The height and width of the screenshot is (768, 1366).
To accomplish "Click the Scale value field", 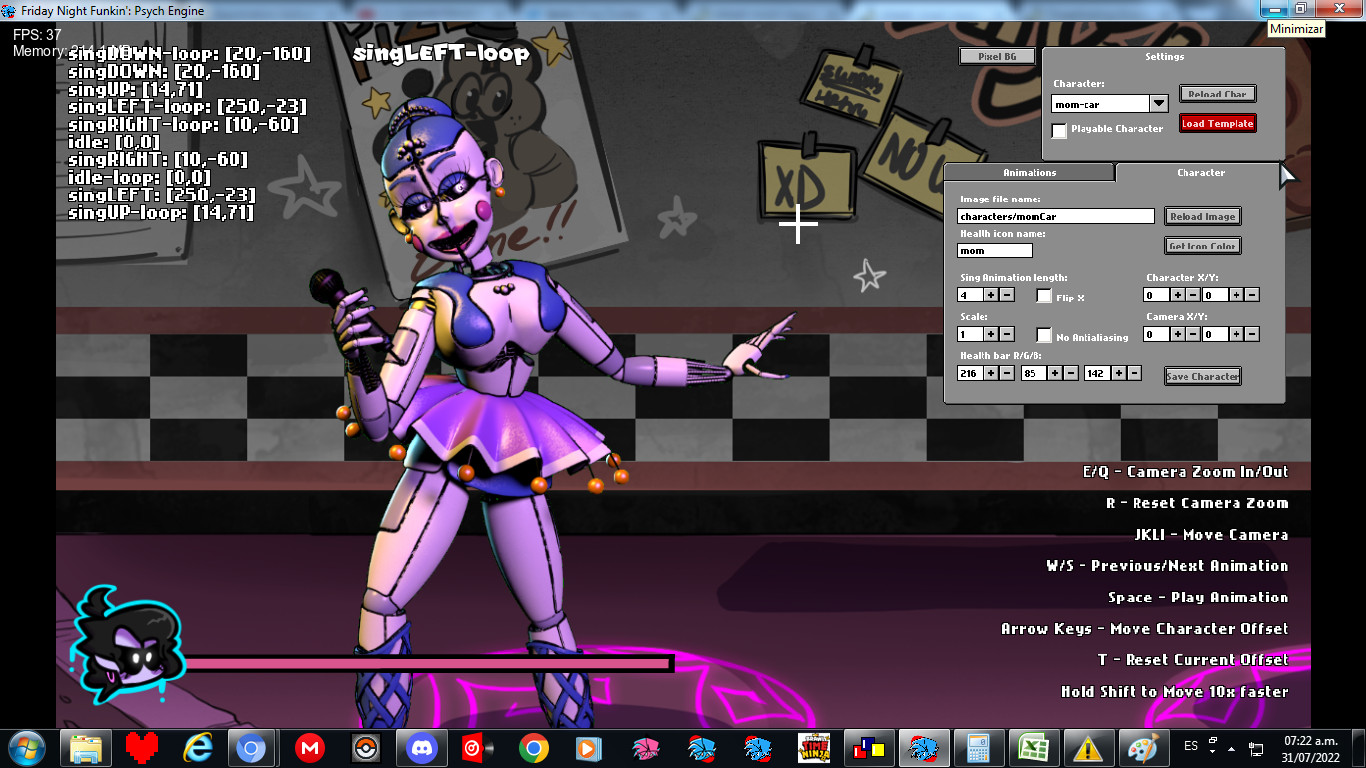I will tap(970, 334).
